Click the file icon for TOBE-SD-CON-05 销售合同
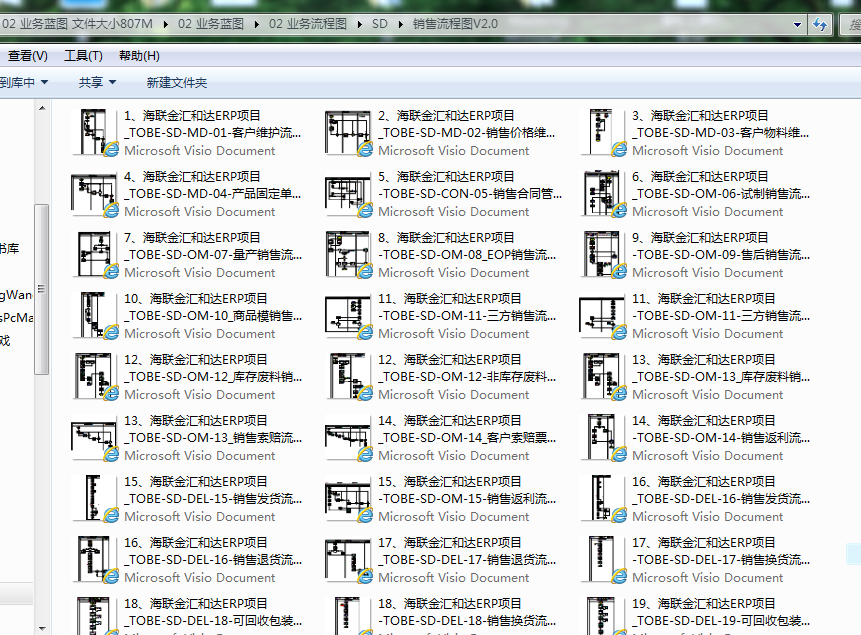The width and height of the screenshot is (861, 635). [x=349, y=193]
